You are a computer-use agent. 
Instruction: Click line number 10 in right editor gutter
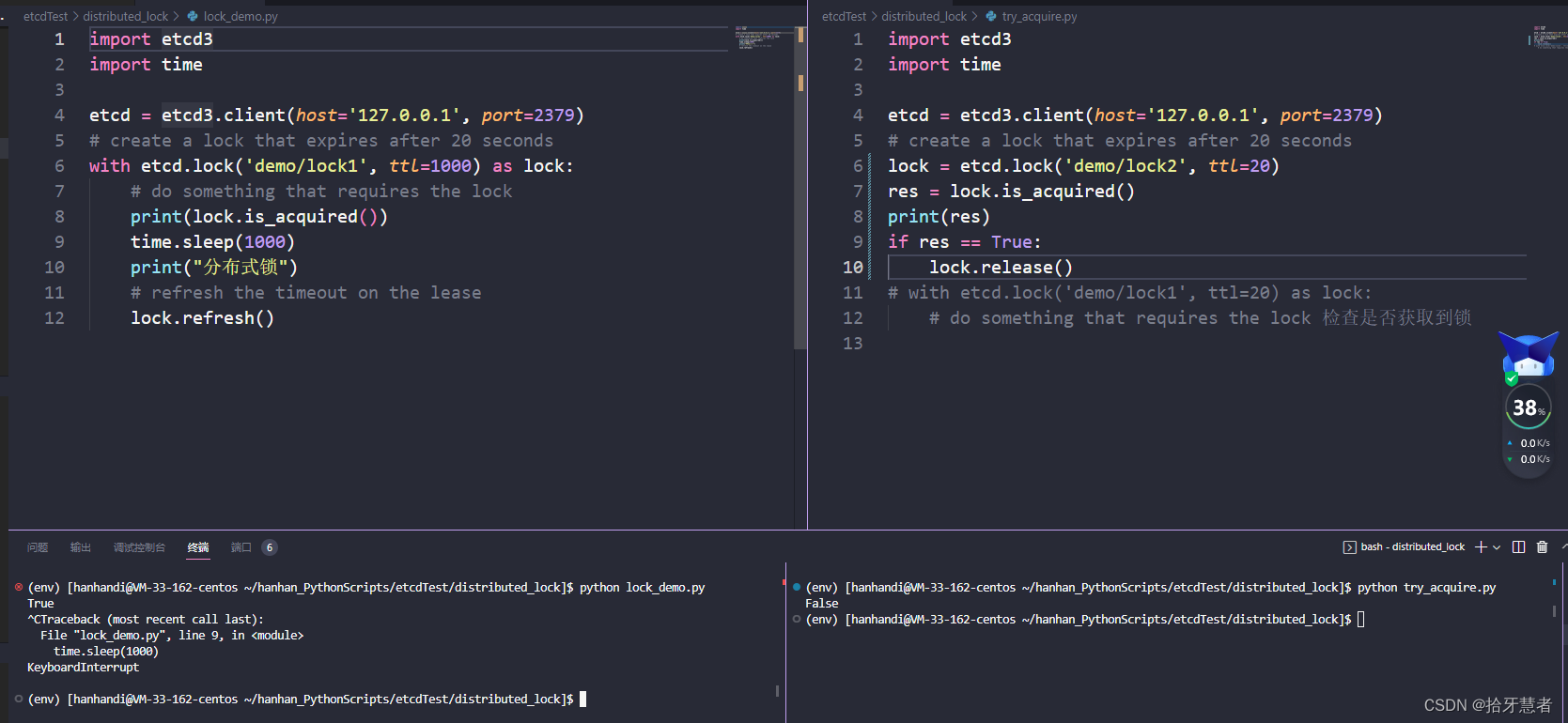[x=853, y=268]
